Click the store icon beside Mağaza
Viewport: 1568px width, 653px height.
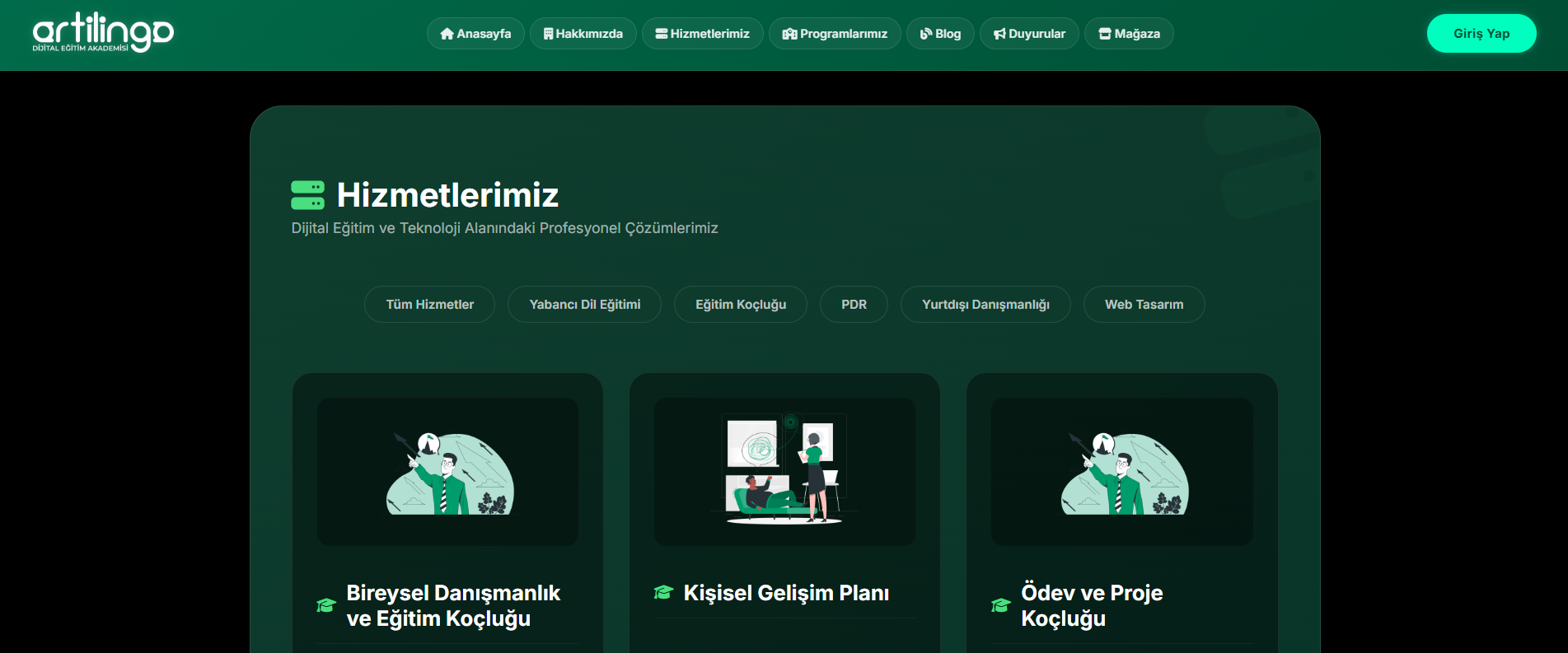coord(1105,34)
